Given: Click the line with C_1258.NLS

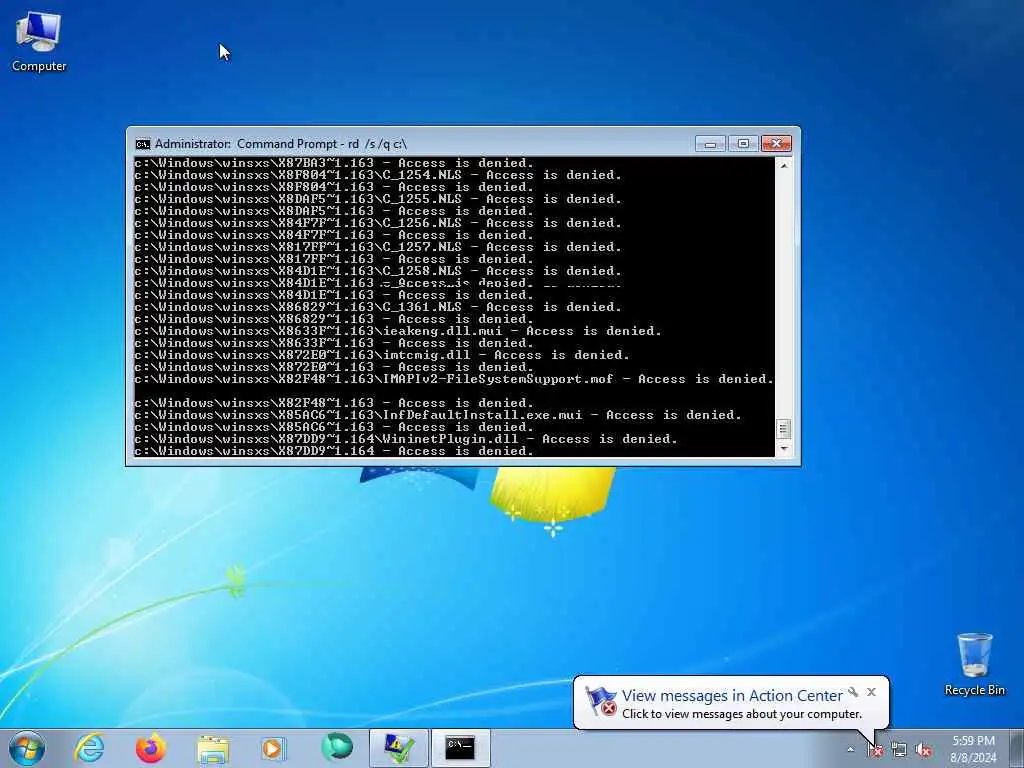Looking at the screenshot, I should click(378, 271).
